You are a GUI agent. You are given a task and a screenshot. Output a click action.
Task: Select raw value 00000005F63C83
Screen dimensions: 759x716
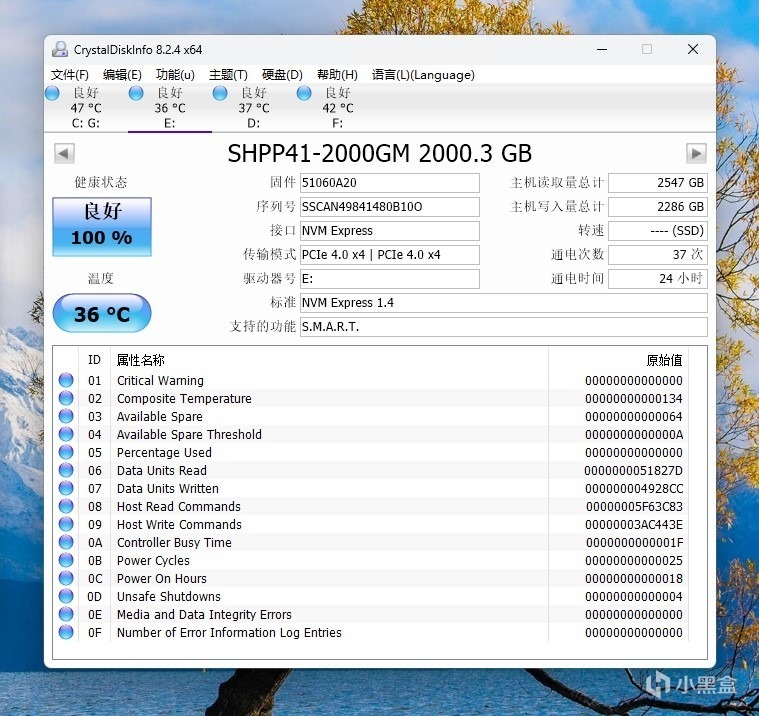coord(634,506)
